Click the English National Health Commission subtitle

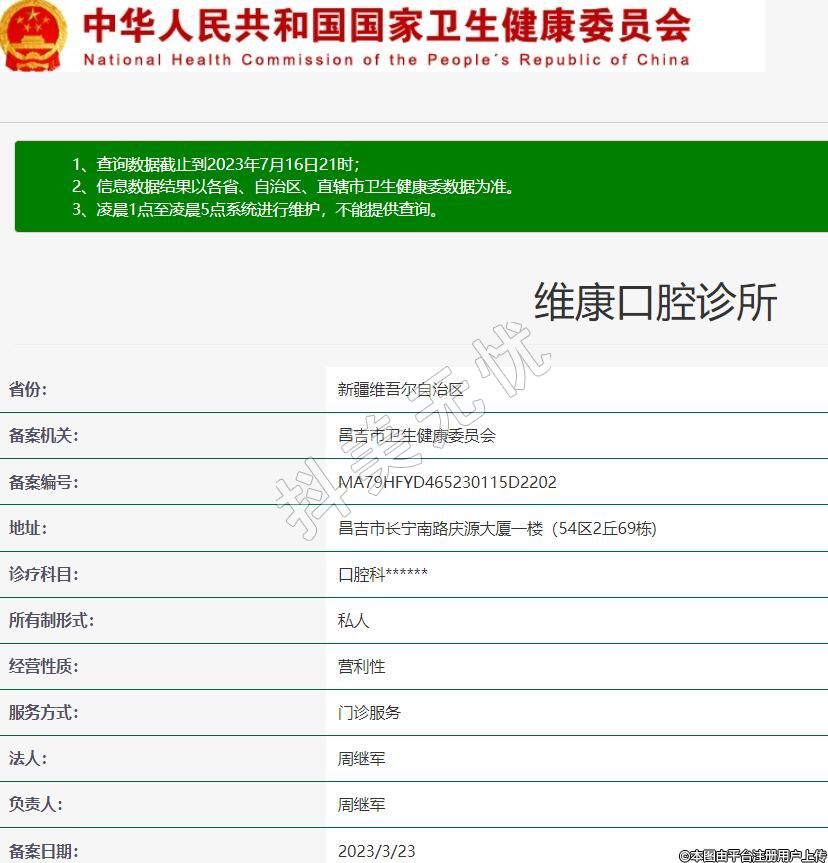pos(386,60)
